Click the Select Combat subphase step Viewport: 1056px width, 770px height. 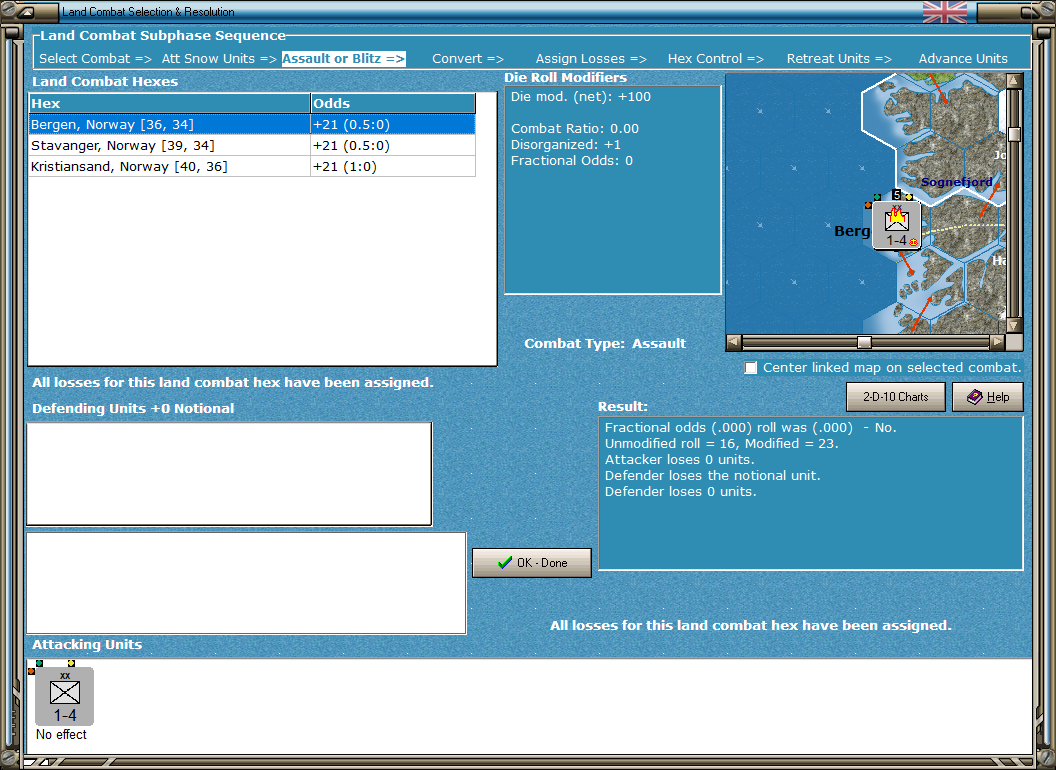[x=95, y=59]
